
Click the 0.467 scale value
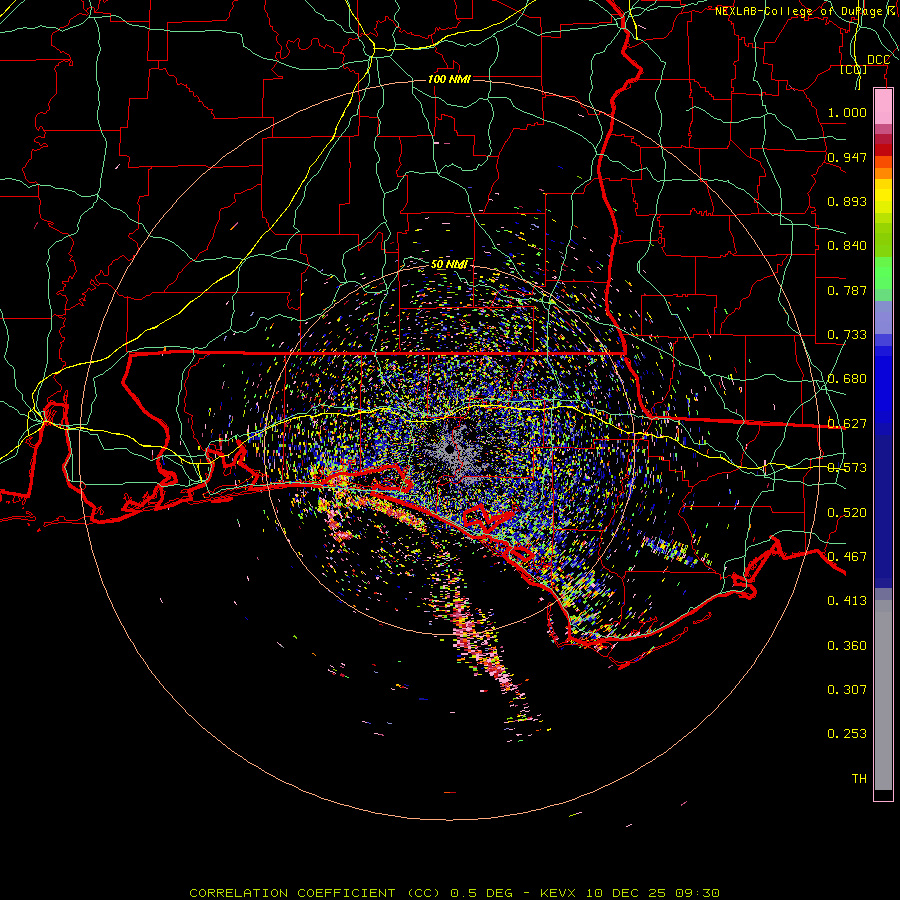847,557
